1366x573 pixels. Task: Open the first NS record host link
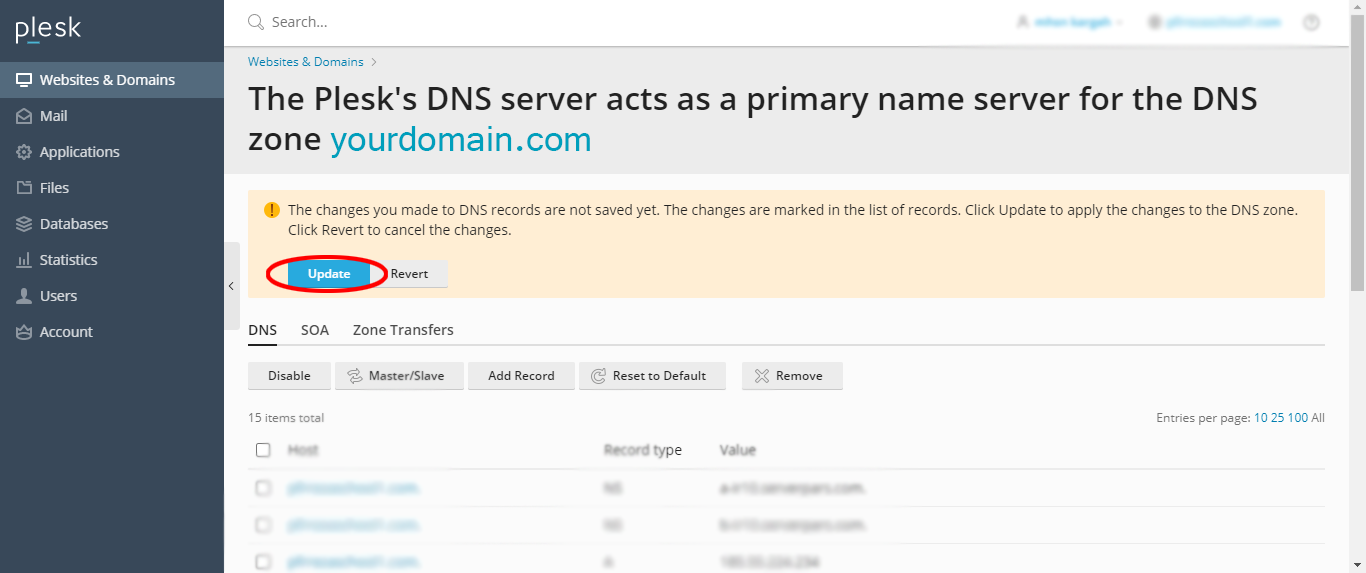(x=354, y=488)
